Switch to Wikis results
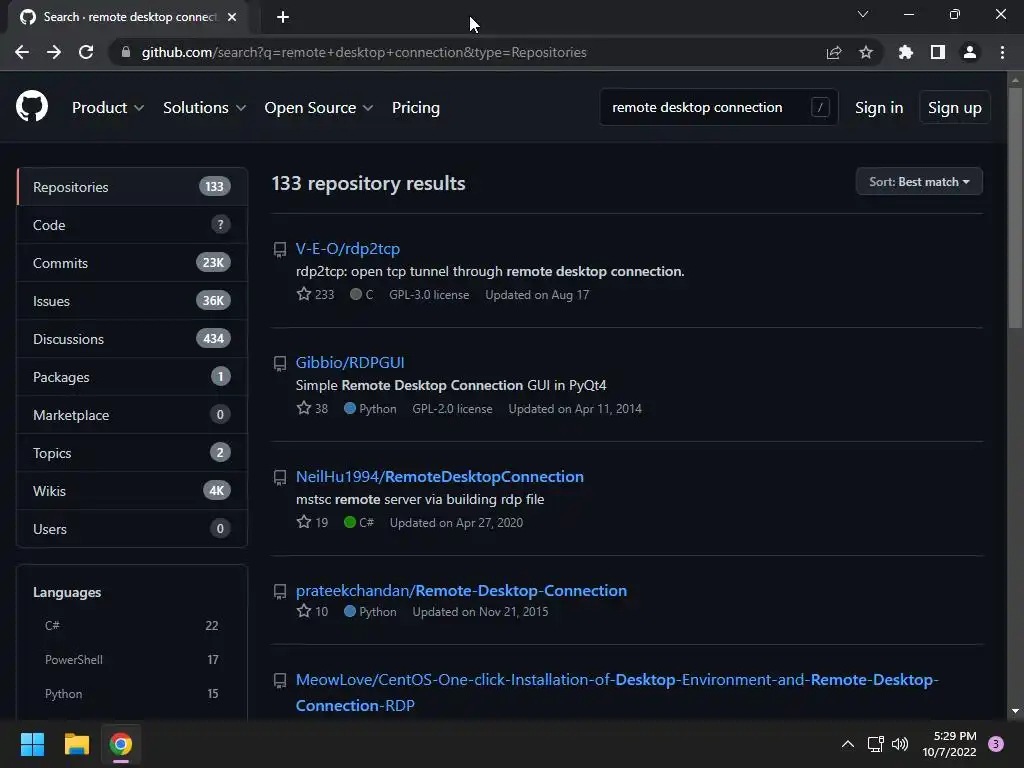 click(x=132, y=490)
